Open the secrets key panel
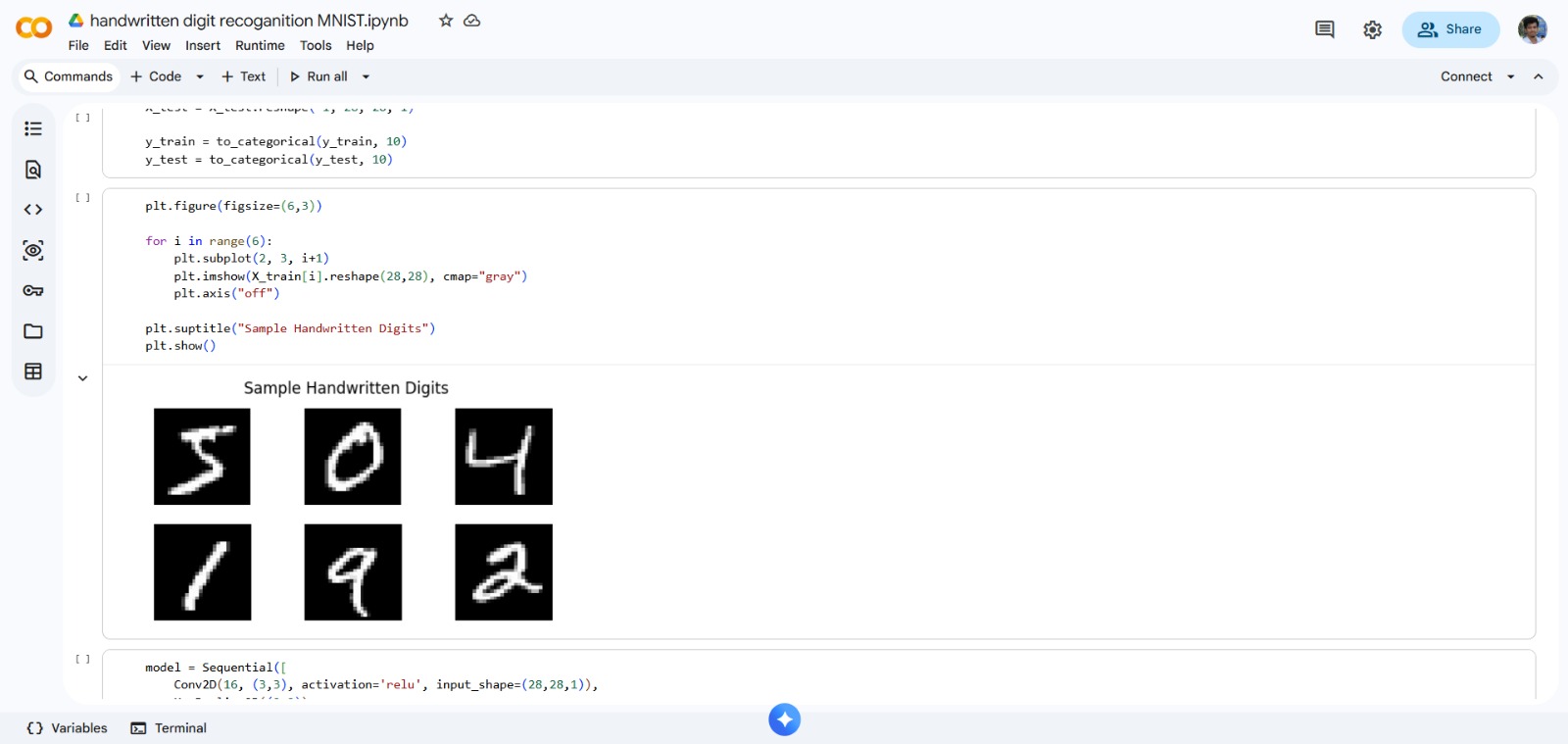This screenshot has width=1568, height=744. [x=33, y=291]
